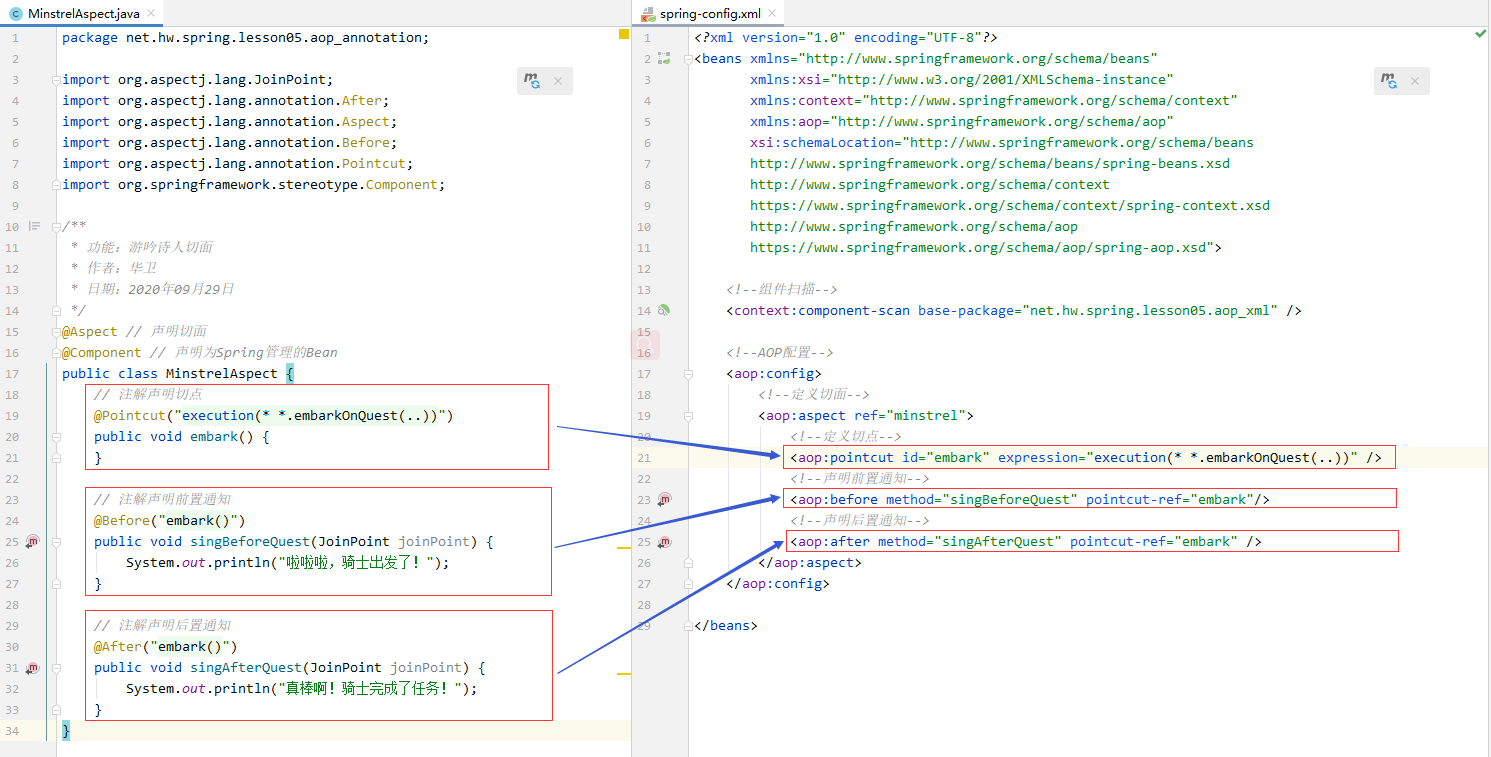Image resolution: width=1491 pixels, height=757 pixels.
Task: Click gutter method icon on XML line 23
Action: 663,499
